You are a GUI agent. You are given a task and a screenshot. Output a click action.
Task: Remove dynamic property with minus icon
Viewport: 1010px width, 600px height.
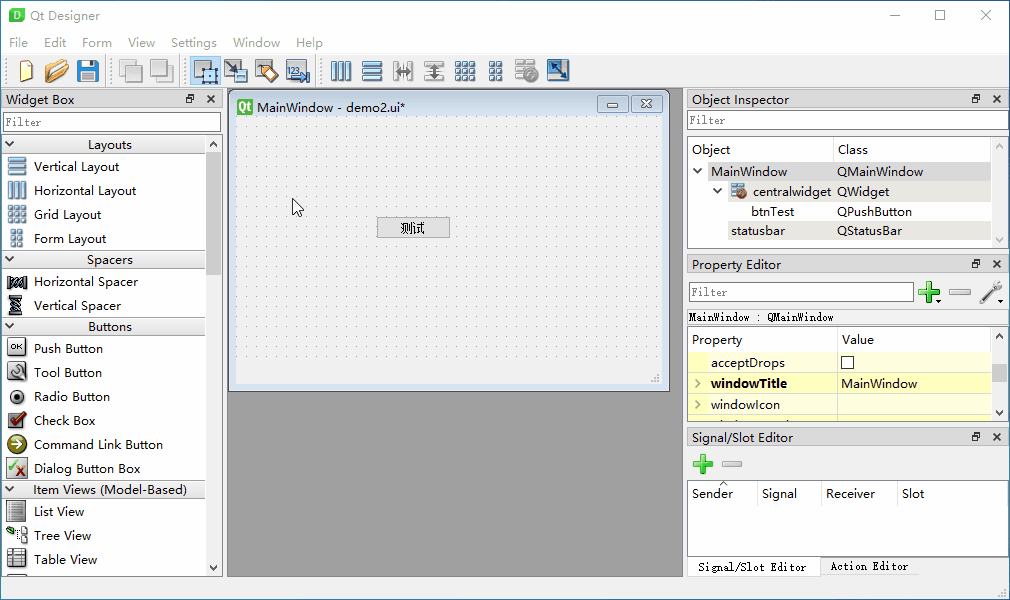point(960,292)
